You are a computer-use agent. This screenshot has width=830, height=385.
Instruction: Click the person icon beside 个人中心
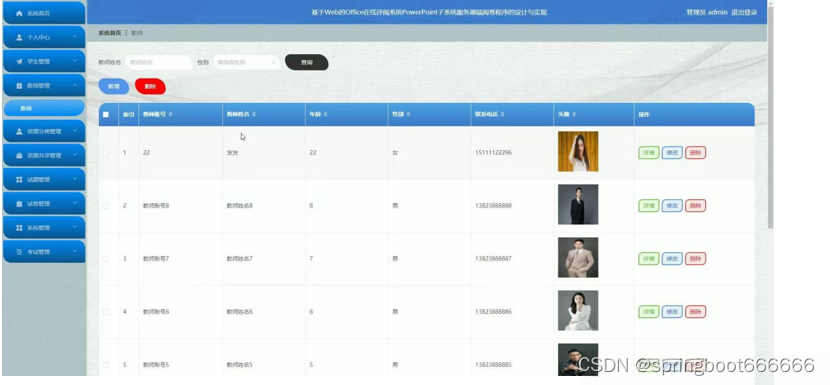20,38
